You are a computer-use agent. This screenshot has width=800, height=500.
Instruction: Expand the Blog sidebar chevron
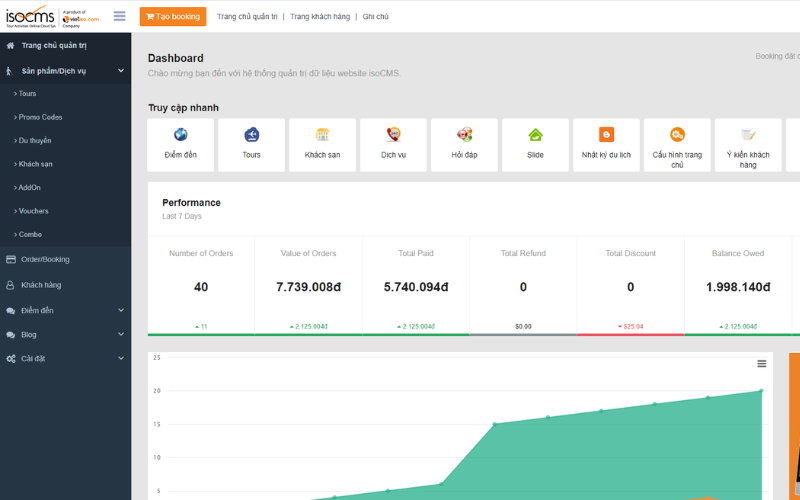click(121, 334)
